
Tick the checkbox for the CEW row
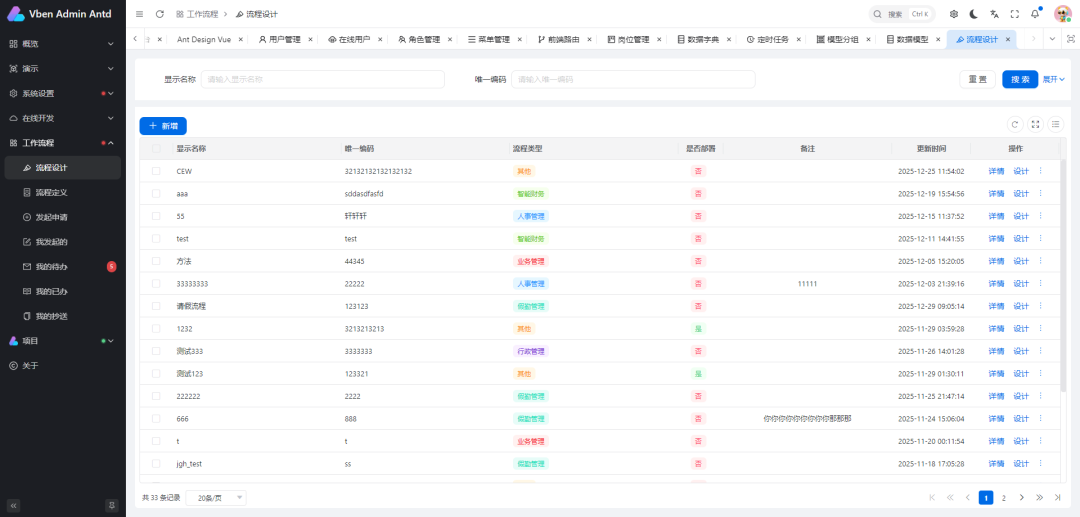156,171
